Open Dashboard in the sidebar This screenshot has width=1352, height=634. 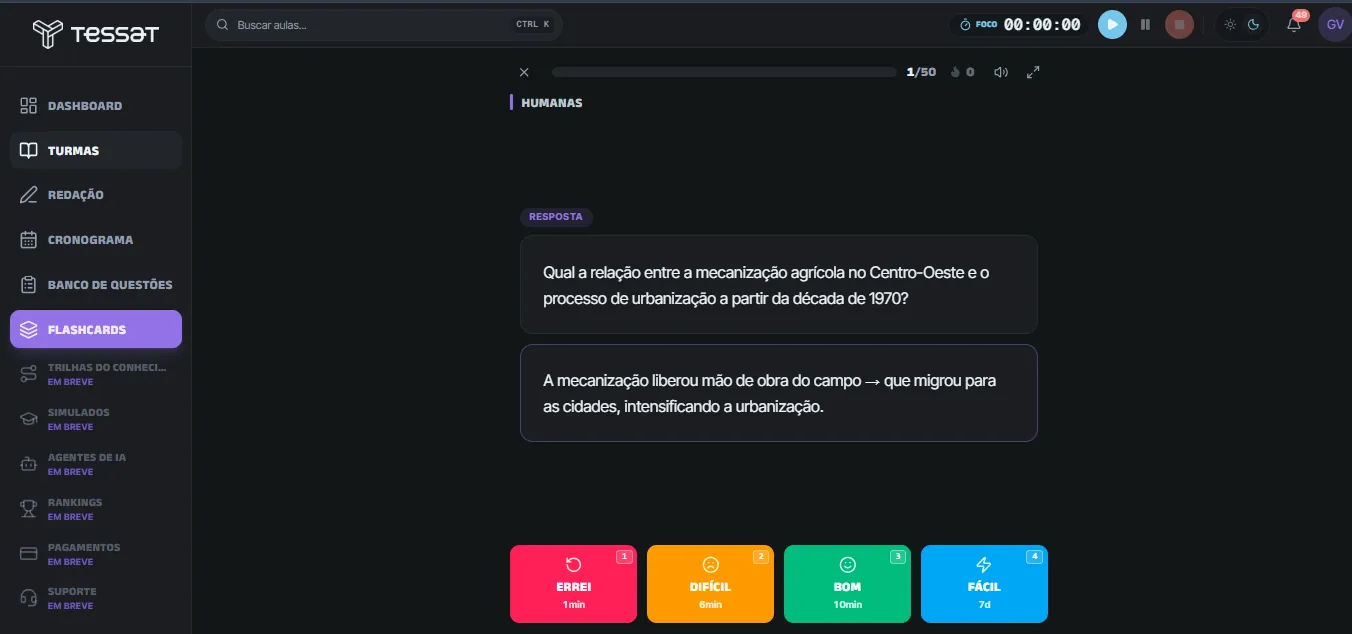[x=96, y=105]
